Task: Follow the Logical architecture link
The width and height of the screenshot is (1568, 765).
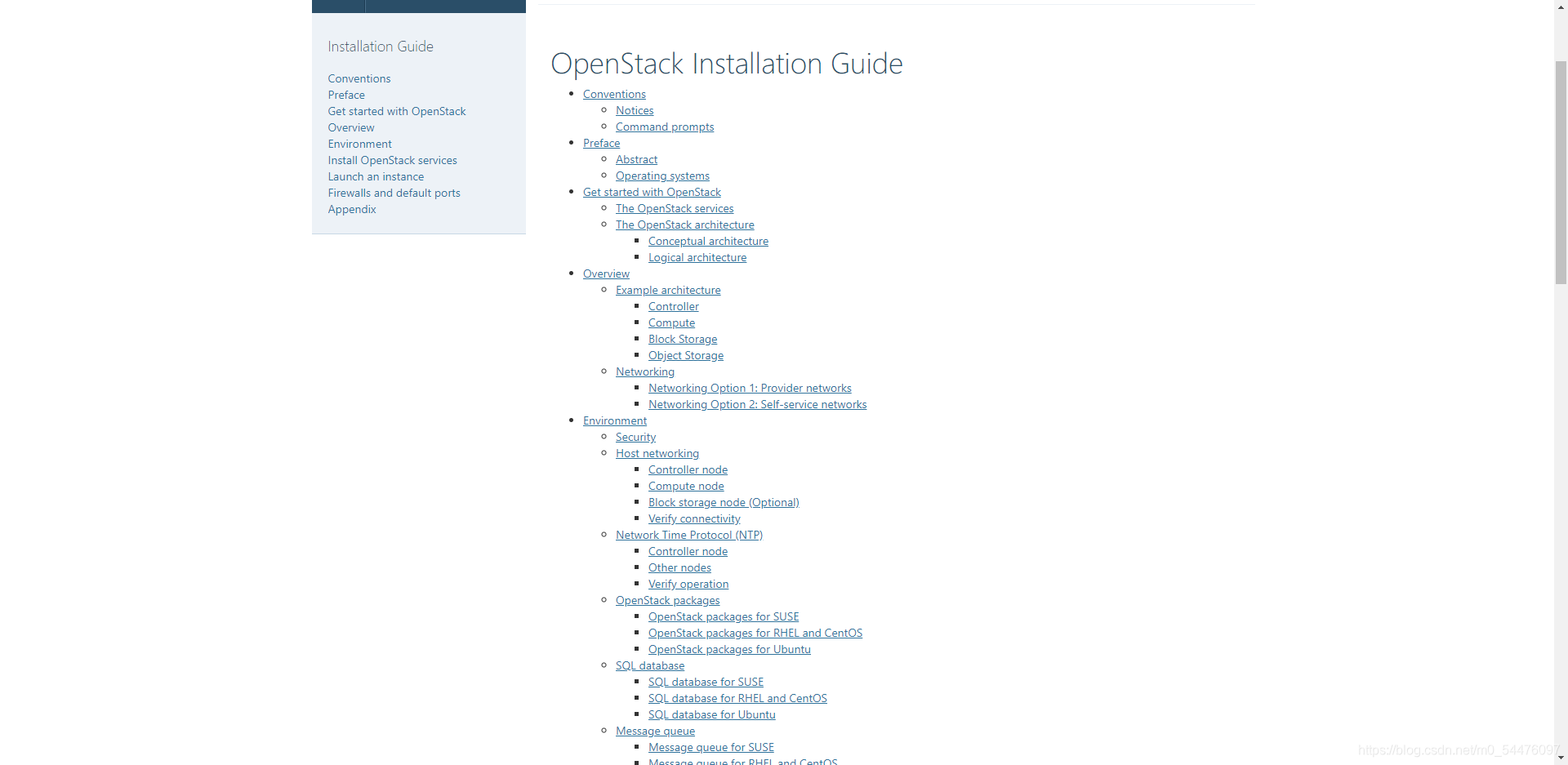Action: tap(697, 258)
